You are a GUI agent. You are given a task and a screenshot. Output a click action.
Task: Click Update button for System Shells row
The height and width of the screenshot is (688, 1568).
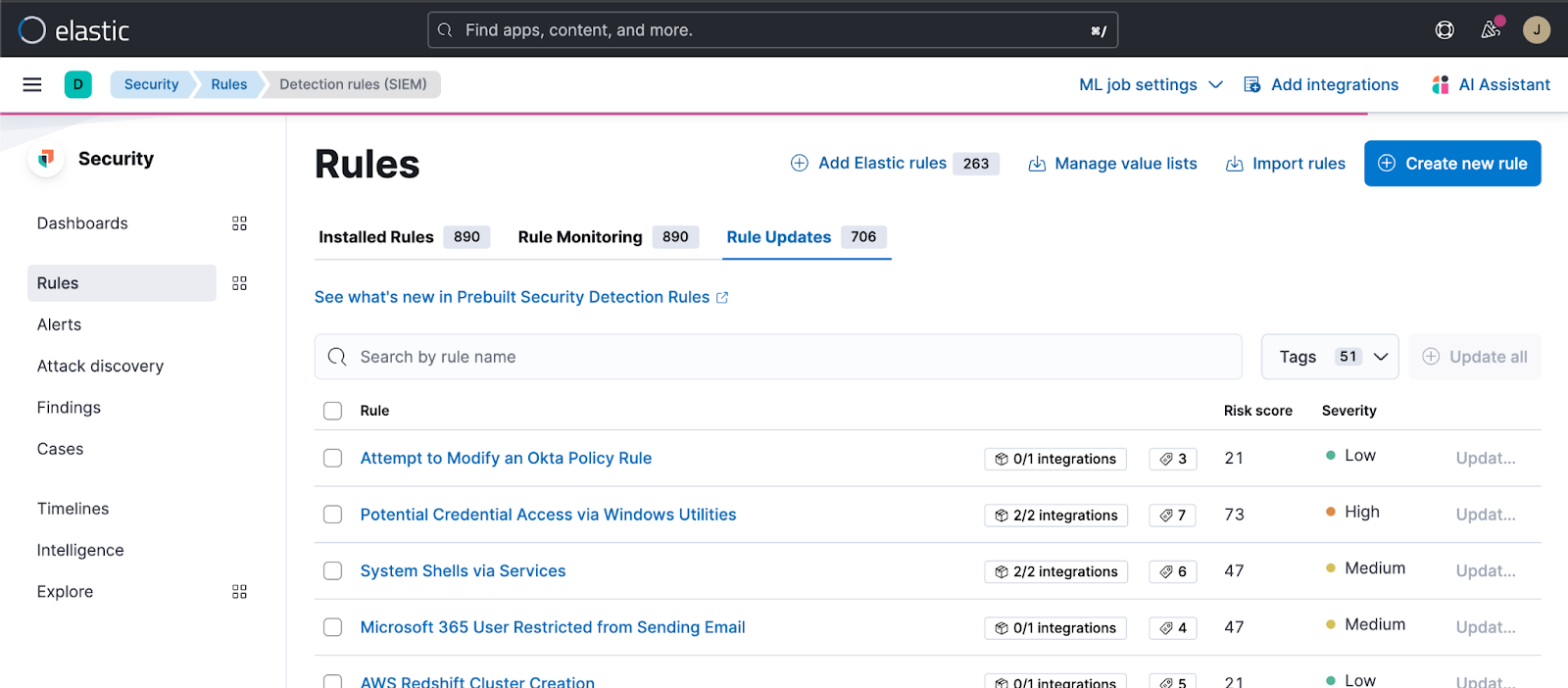click(x=1486, y=570)
